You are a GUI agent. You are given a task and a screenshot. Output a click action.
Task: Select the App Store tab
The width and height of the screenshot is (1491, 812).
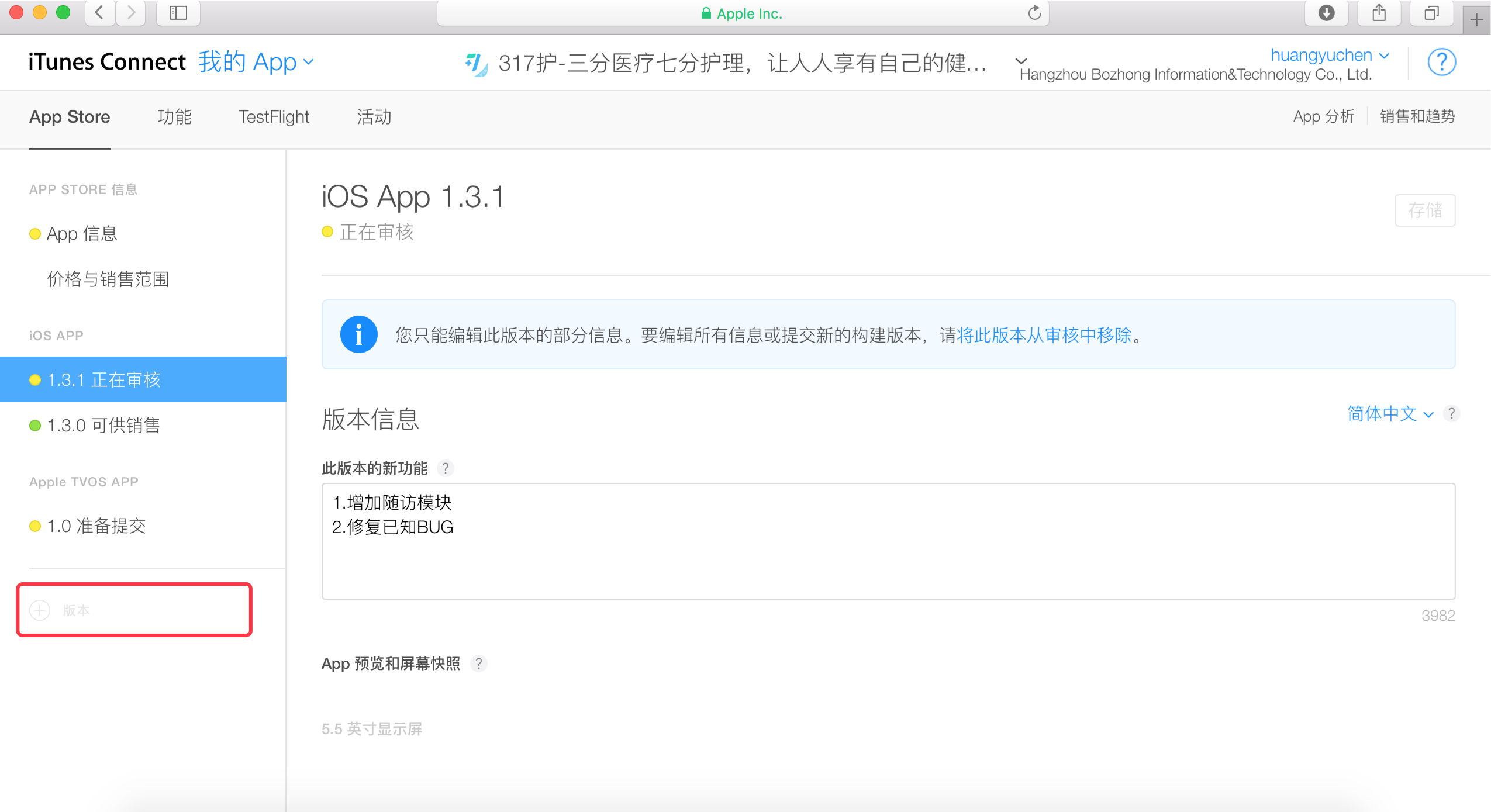point(70,117)
